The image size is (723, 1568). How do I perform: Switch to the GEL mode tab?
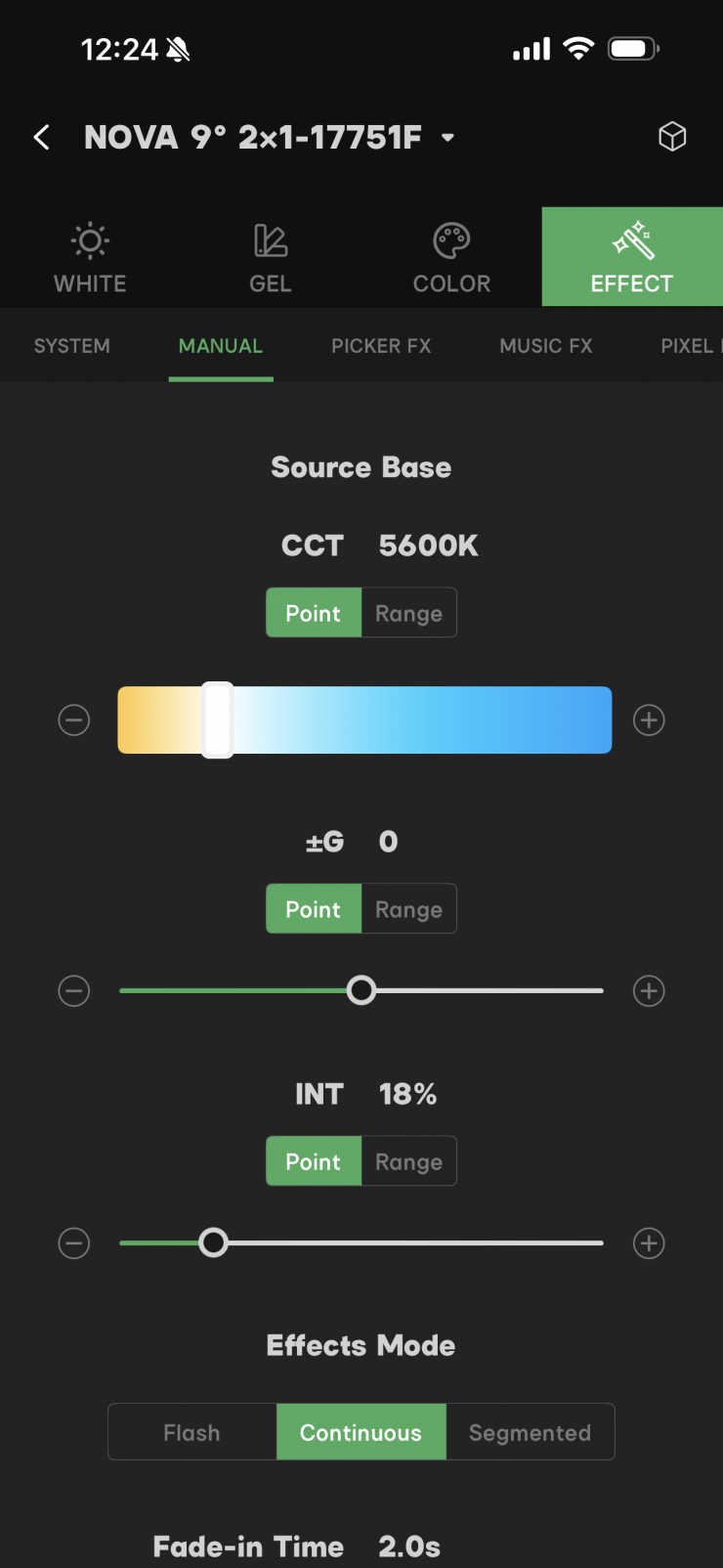tap(271, 258)
